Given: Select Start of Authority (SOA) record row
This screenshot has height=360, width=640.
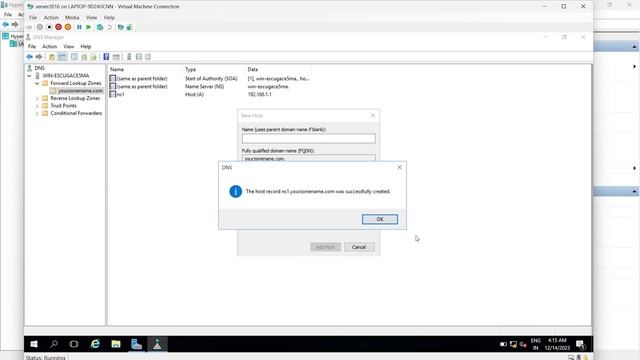Looking at the screenshot, I should 210,78.
